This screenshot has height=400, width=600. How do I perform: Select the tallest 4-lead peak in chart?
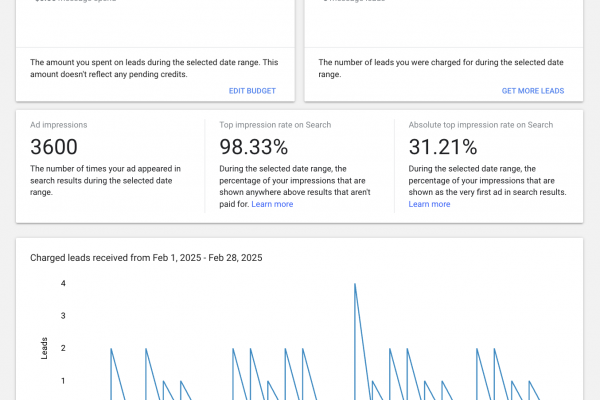tap(355, 285)
